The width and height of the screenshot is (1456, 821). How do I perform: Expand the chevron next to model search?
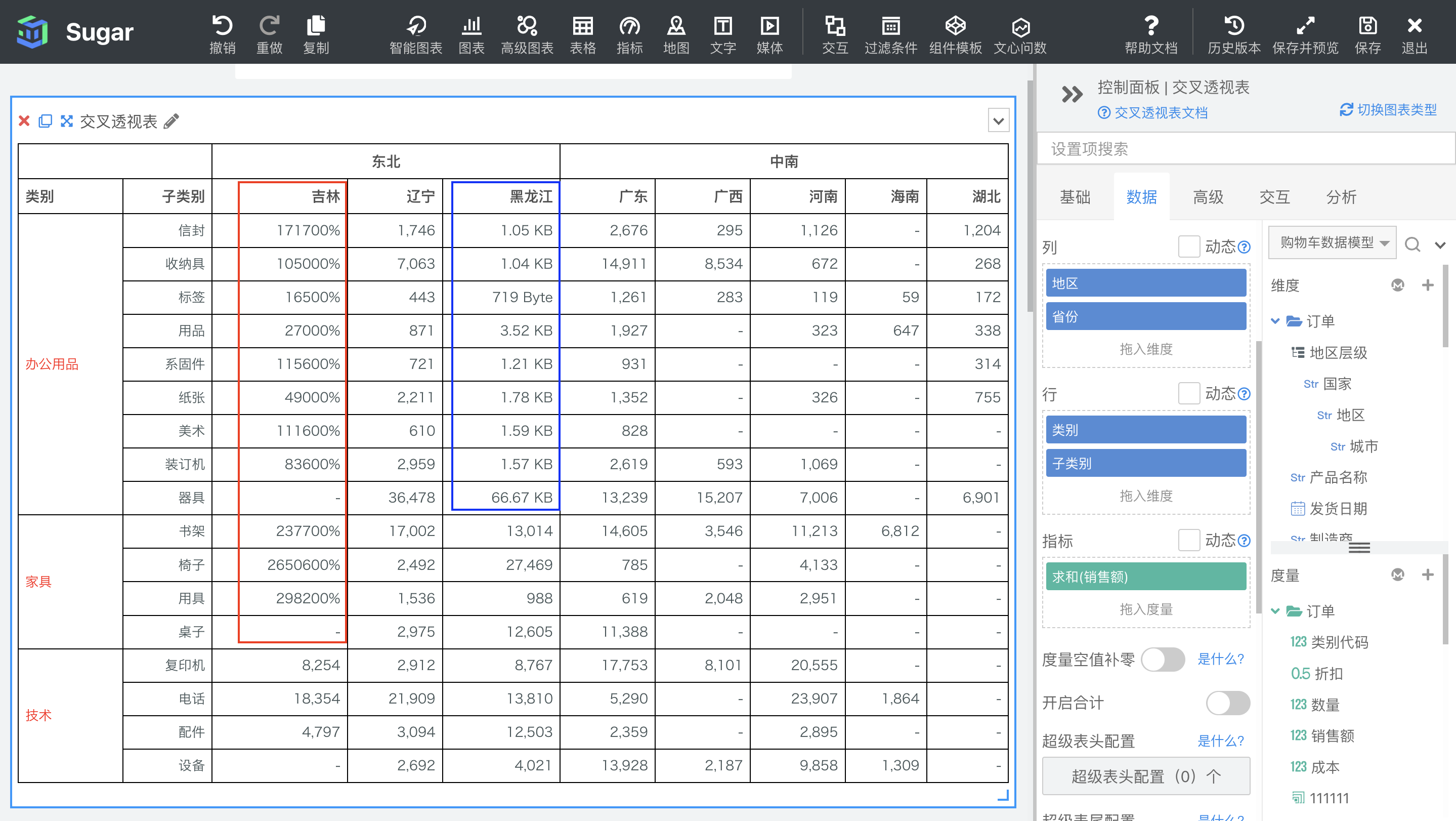pyautogui.click(x=1440, y=245)
